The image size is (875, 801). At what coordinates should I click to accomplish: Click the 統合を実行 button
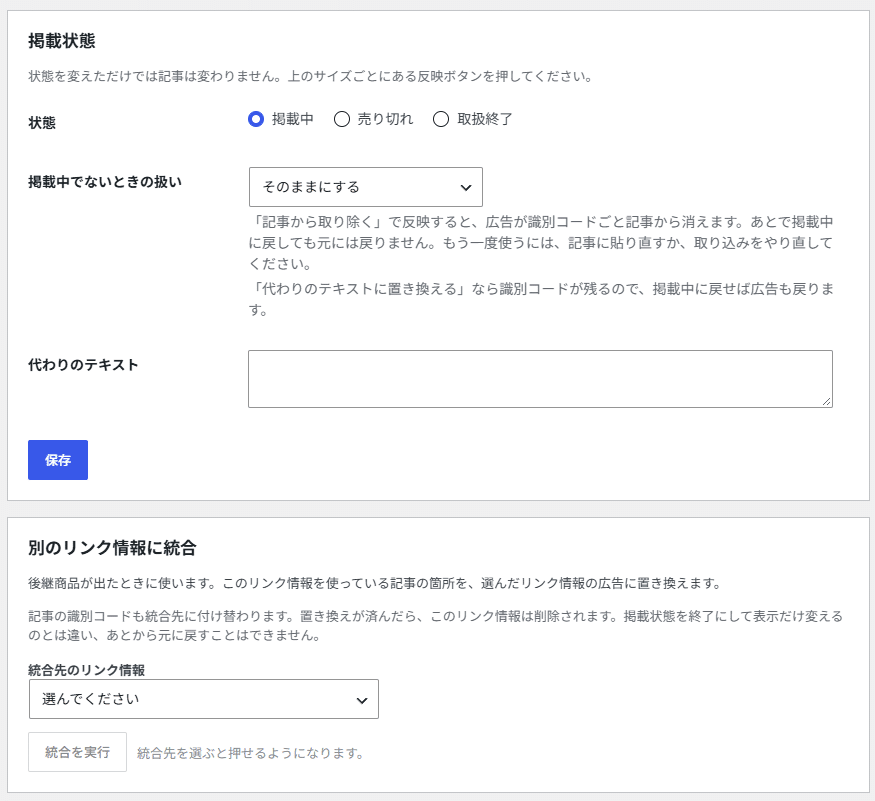point(78,752)
